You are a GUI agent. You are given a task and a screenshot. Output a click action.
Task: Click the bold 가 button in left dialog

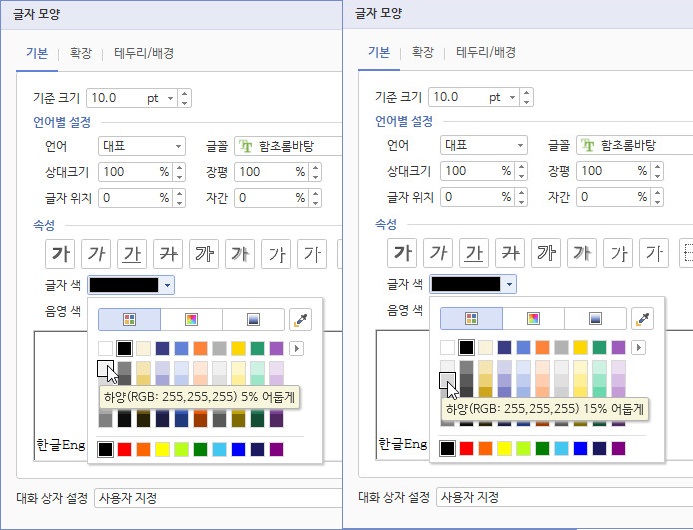61,254
